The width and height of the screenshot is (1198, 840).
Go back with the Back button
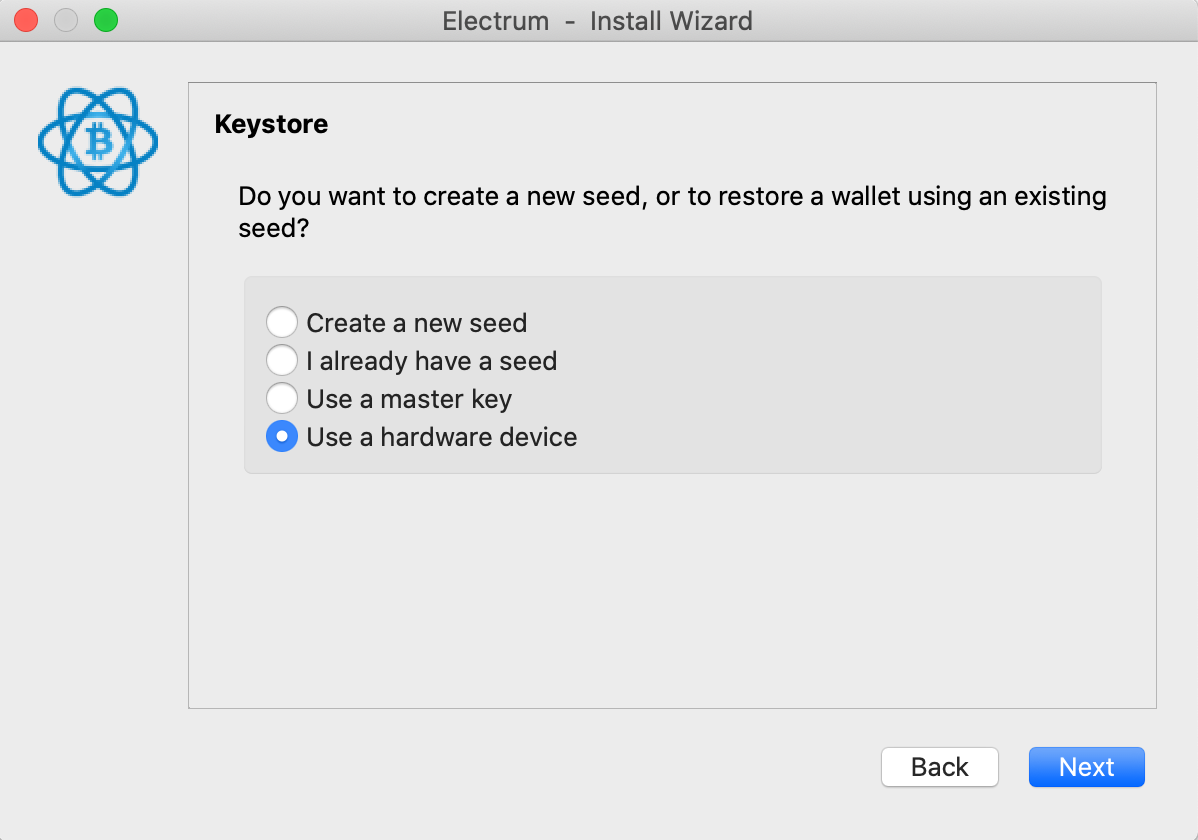click(939, 767)
